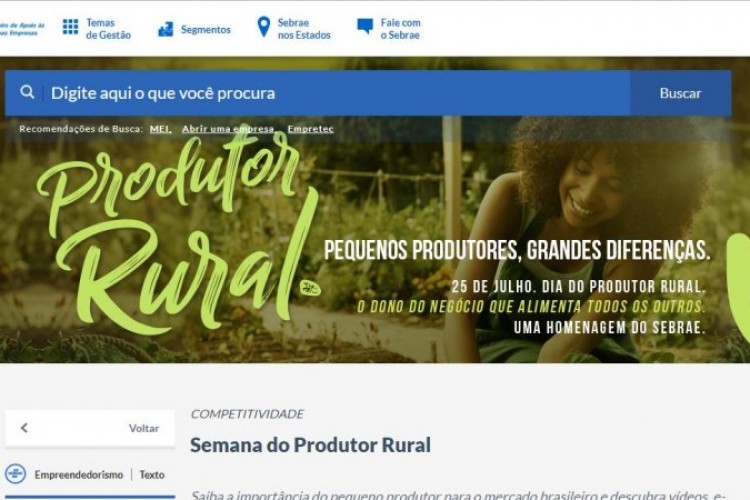Image resolution: width=750 pixels, height=500 pixels.
Task: Open the Segmentos menu item
Action: click(x=206, y=30)
